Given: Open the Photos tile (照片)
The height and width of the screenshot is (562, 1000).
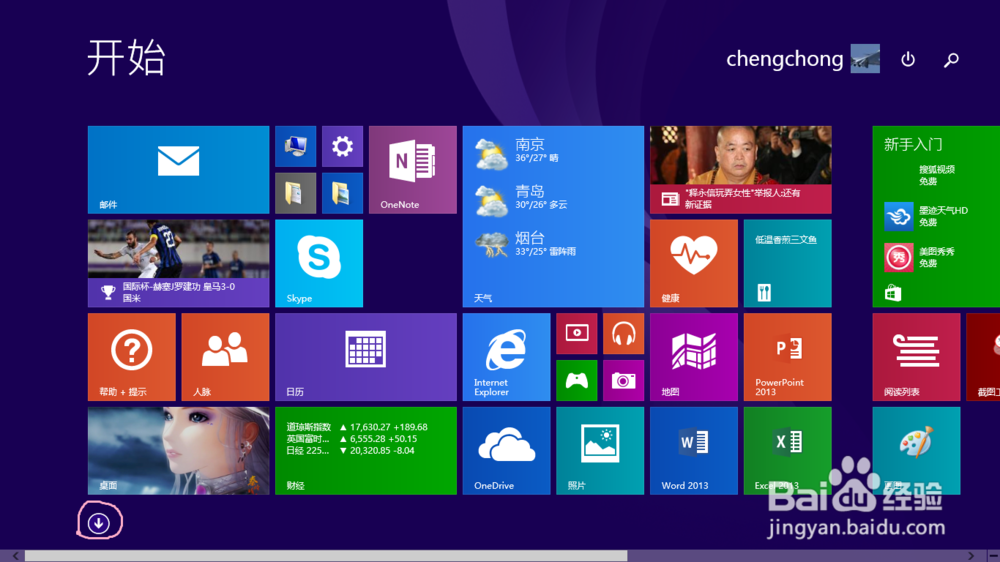Looking at the screenshot, I should [600, 451].
